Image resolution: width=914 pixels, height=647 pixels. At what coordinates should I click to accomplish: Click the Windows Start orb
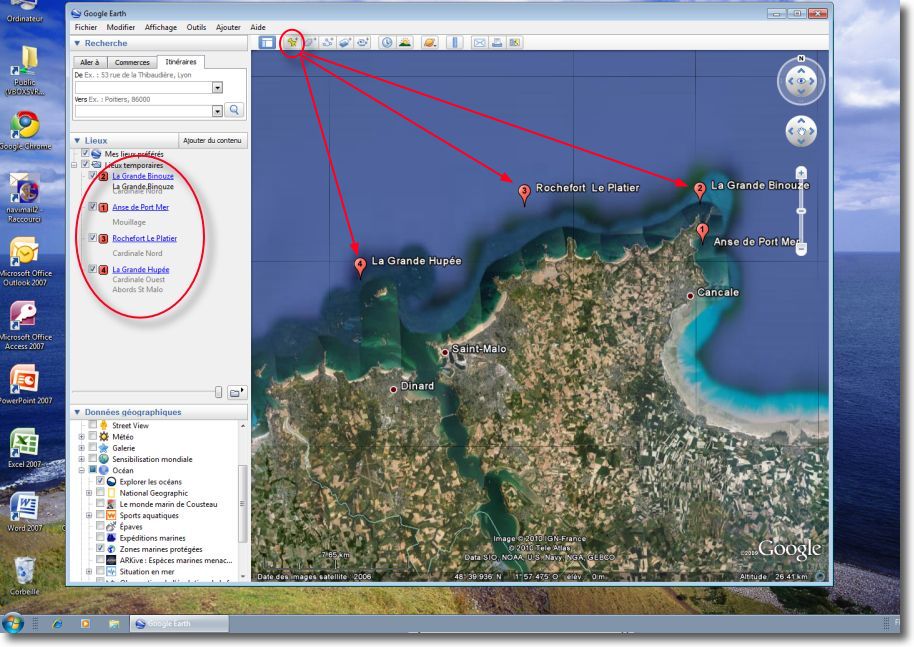pyautogui.click(x=13, y=623)
